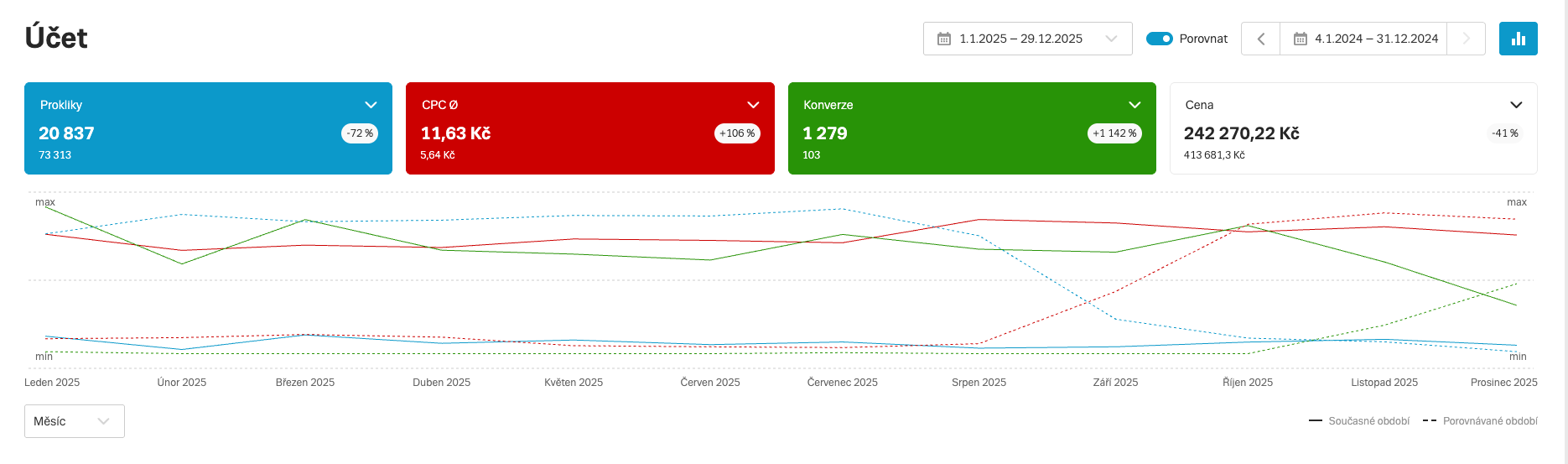Open the Cena metric dropdown chevron

click(x=1516, y=105)
